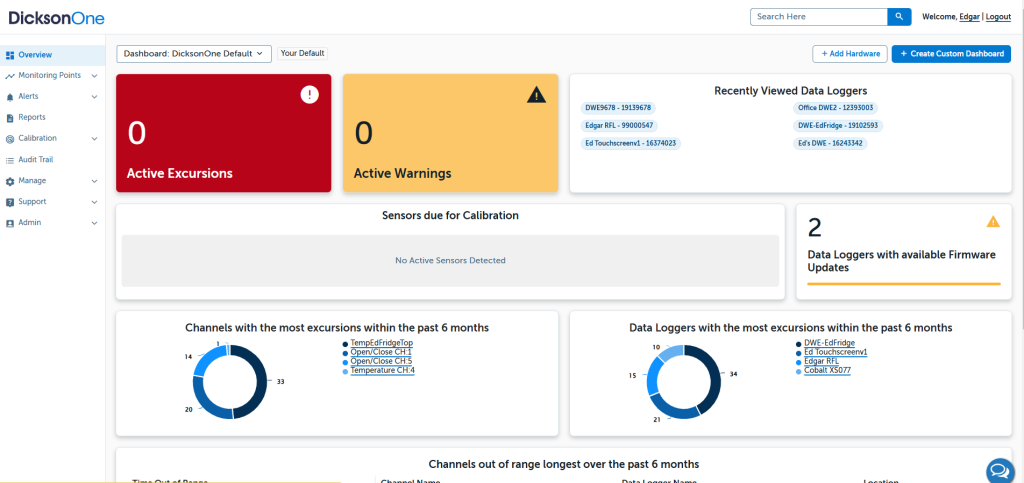Click the TempEdFridgeTop legend color dot
The height and width of the screenshot is (483, 1024).
345,343
